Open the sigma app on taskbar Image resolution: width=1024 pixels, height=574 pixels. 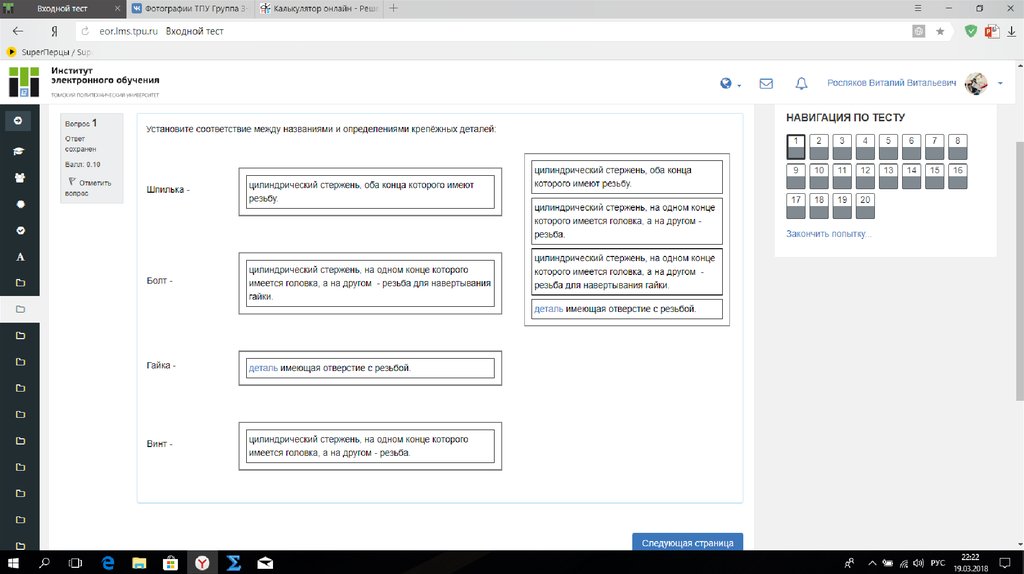pyautogui.click(x=234, y=563)
